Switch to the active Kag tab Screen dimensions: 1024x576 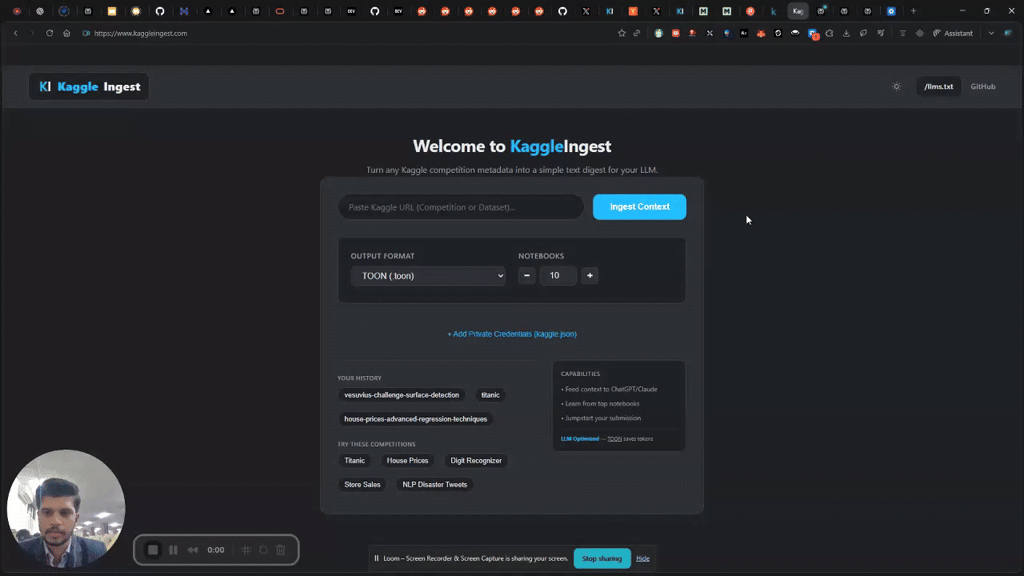[797, 11]
